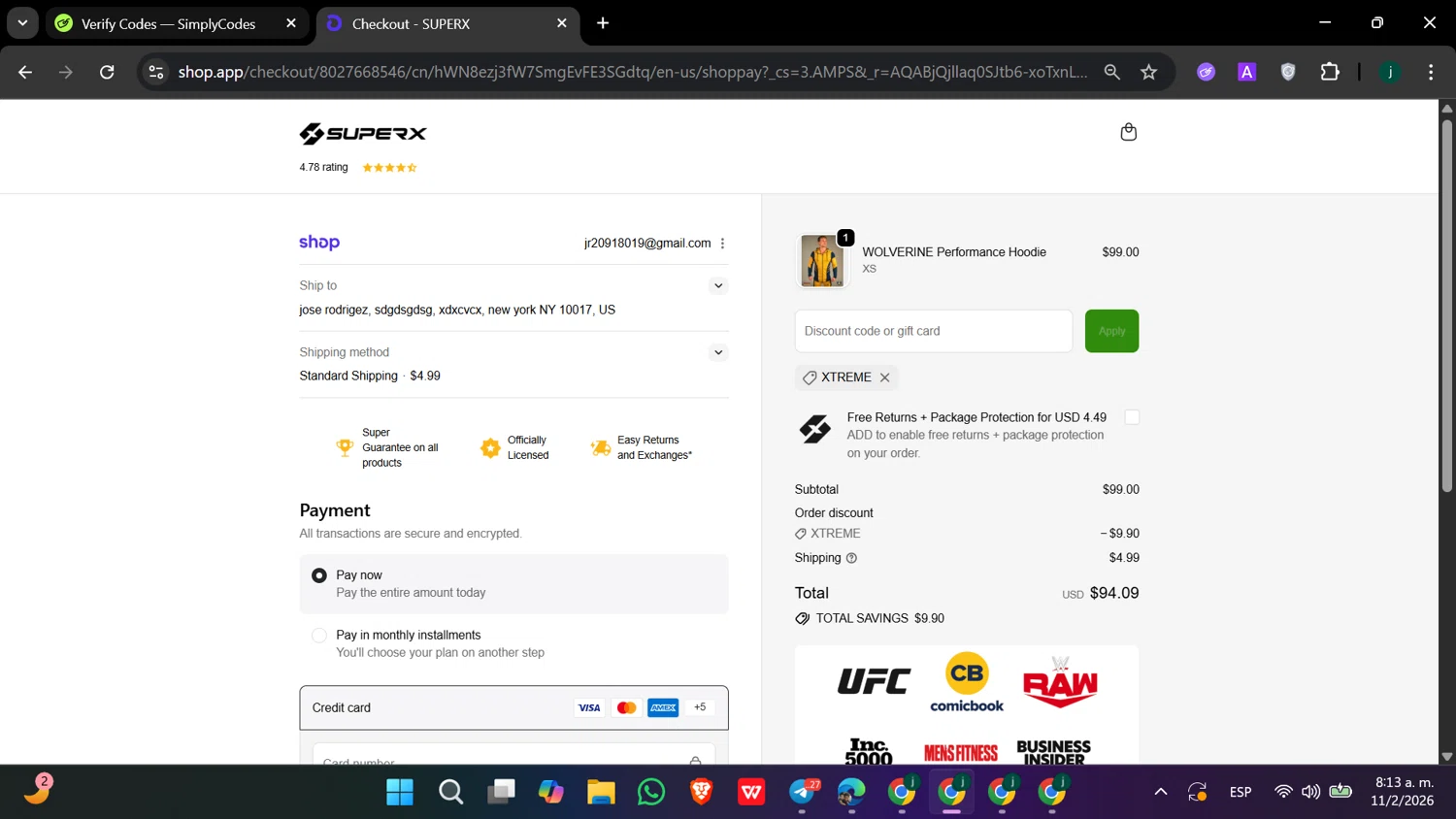Select the Credit card payment row
This screenshot has width=1456, height=819.
coord(513,707)
